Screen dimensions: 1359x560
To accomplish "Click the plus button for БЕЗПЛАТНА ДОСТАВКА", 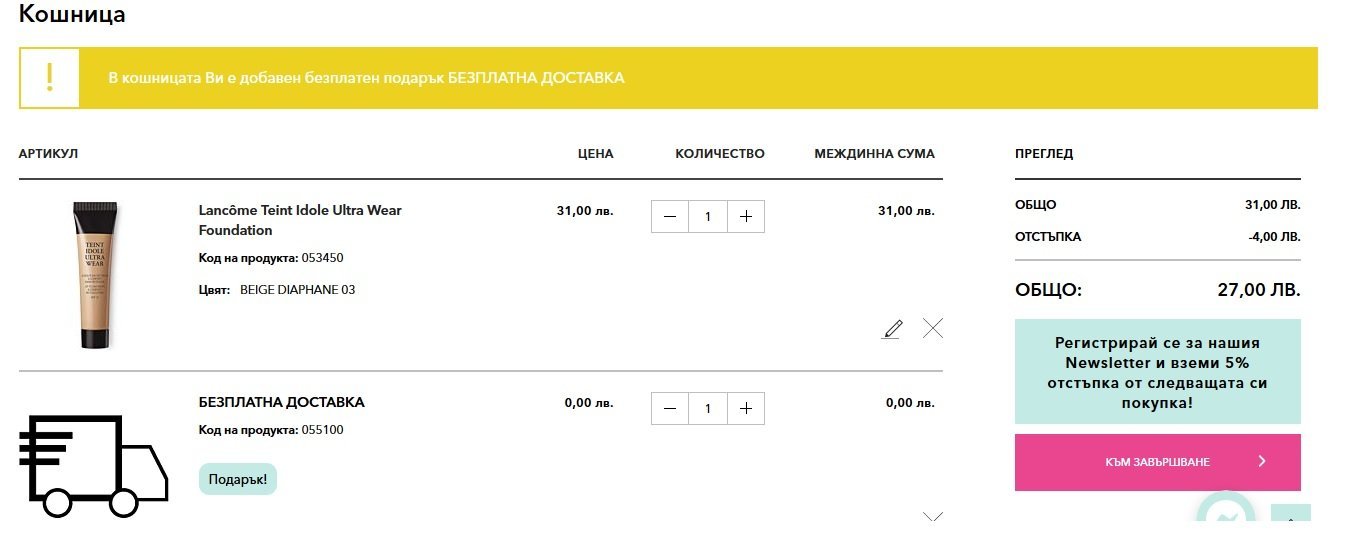I will (746, 408).
